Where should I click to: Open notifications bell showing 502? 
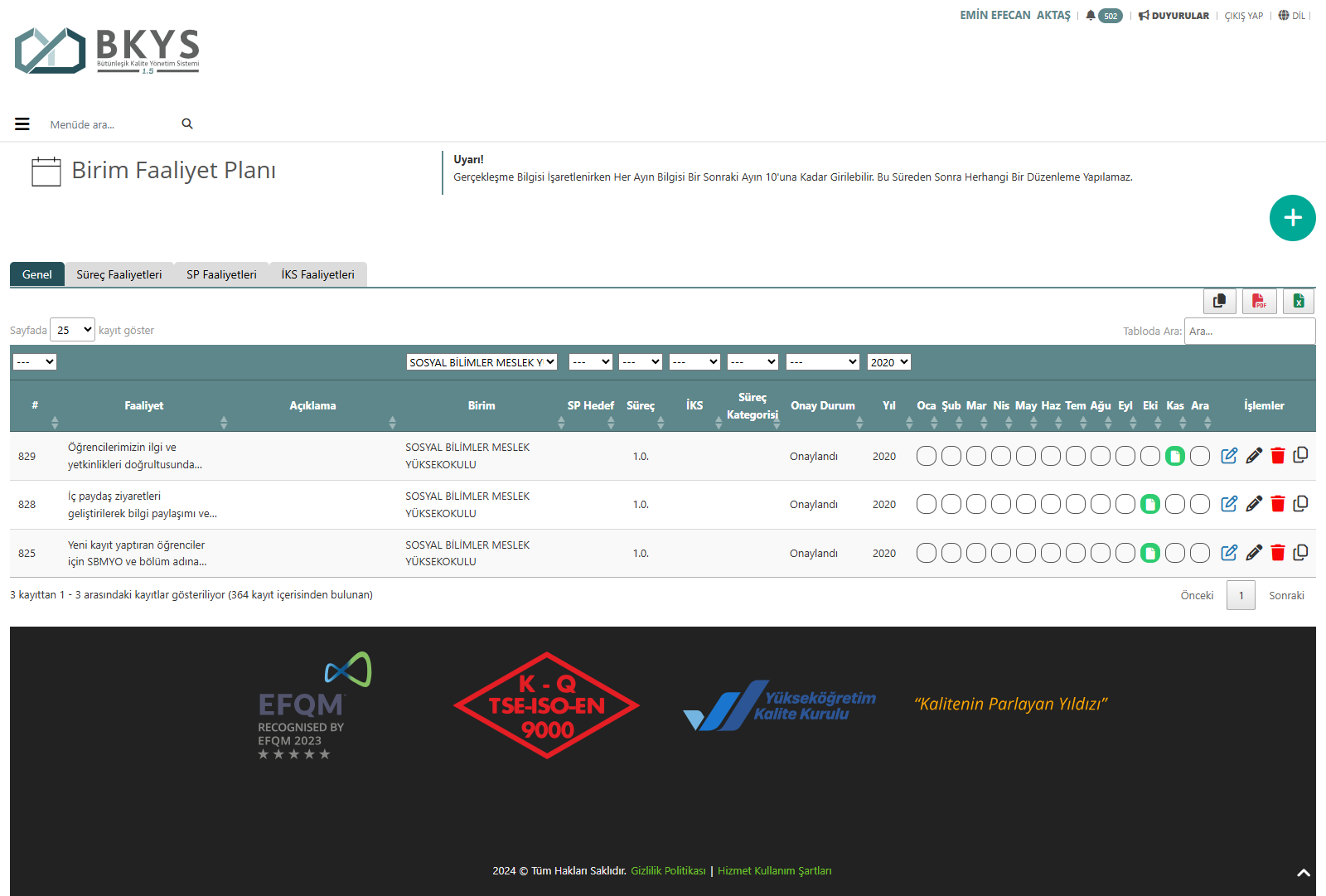[x=1103, y=16]
